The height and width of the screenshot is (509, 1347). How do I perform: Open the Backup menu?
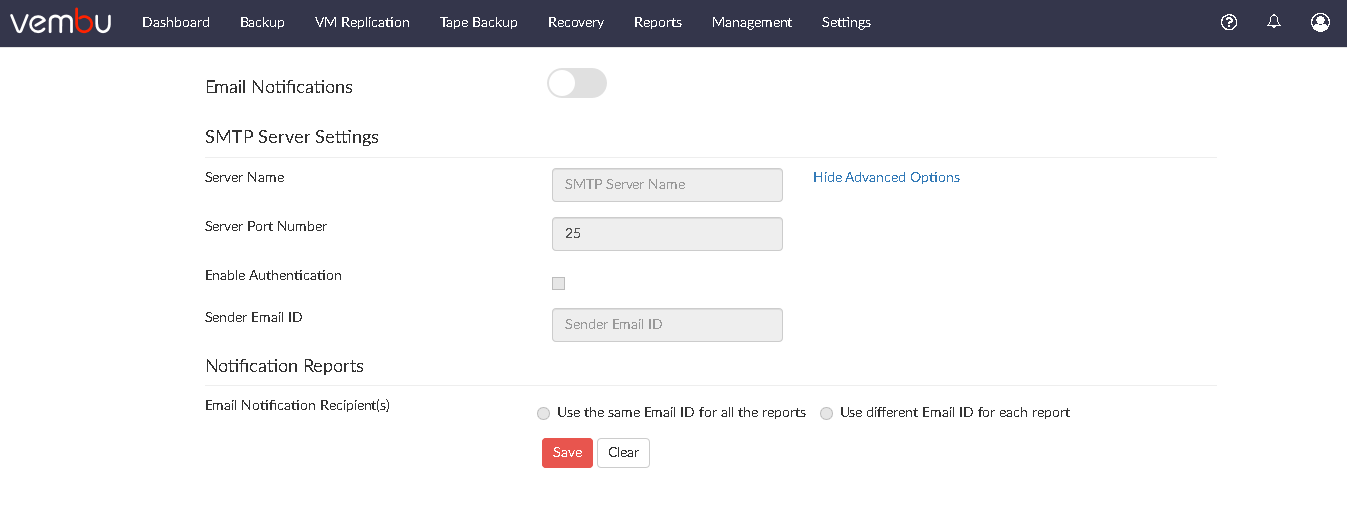tap(262, 22)
